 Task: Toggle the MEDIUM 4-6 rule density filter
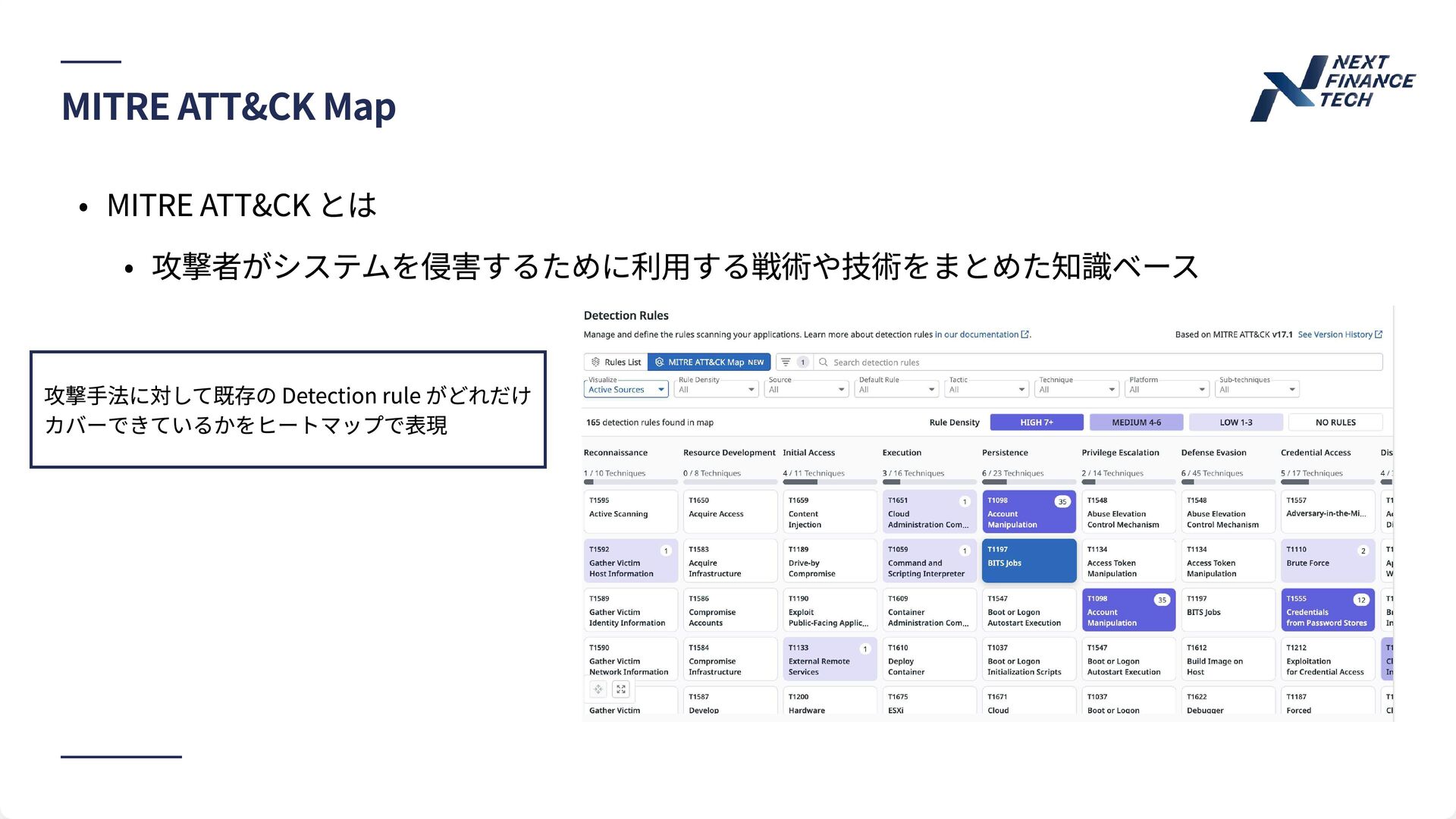click(1136, 422)
